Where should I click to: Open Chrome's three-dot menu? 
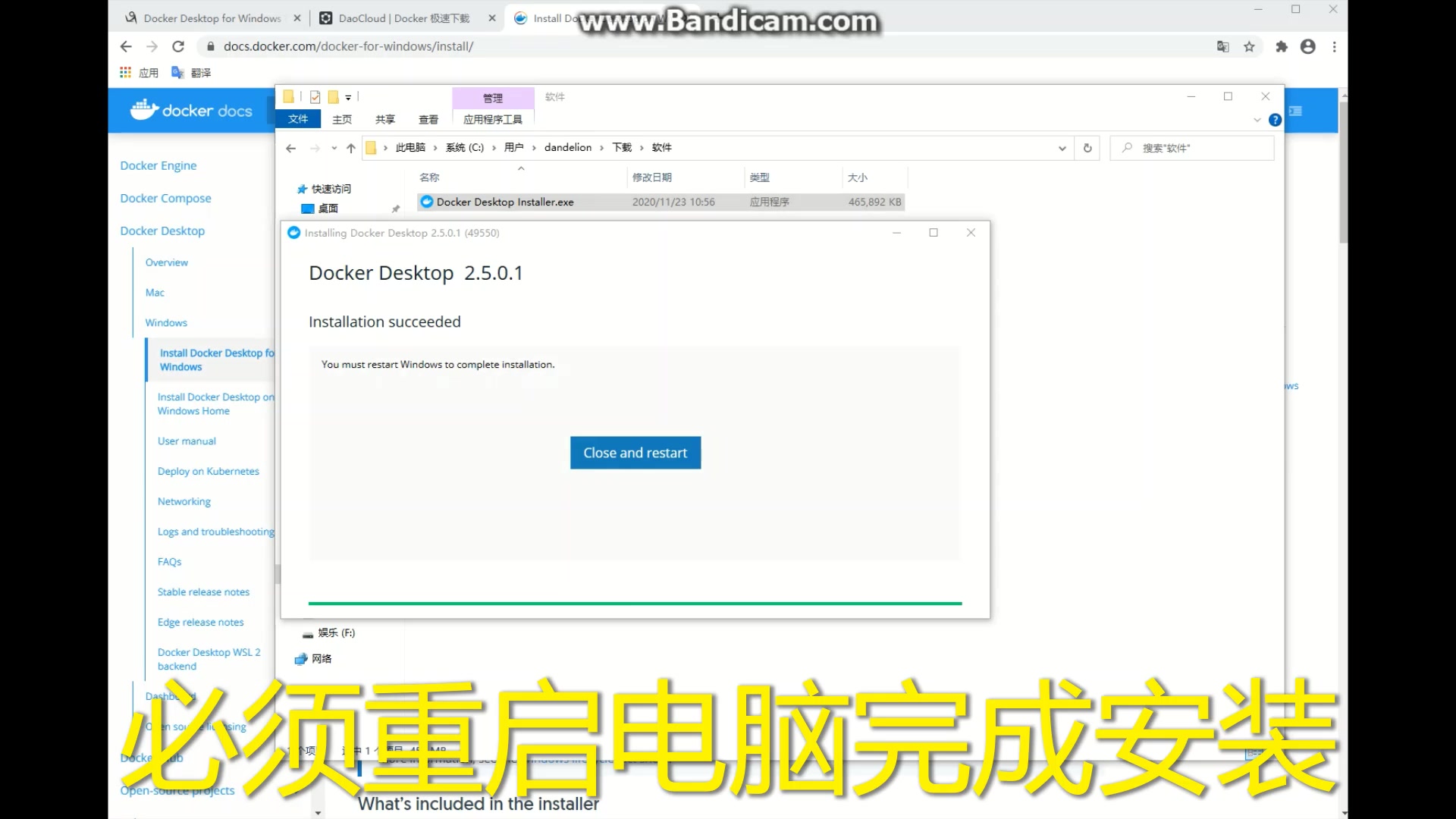1335,46
